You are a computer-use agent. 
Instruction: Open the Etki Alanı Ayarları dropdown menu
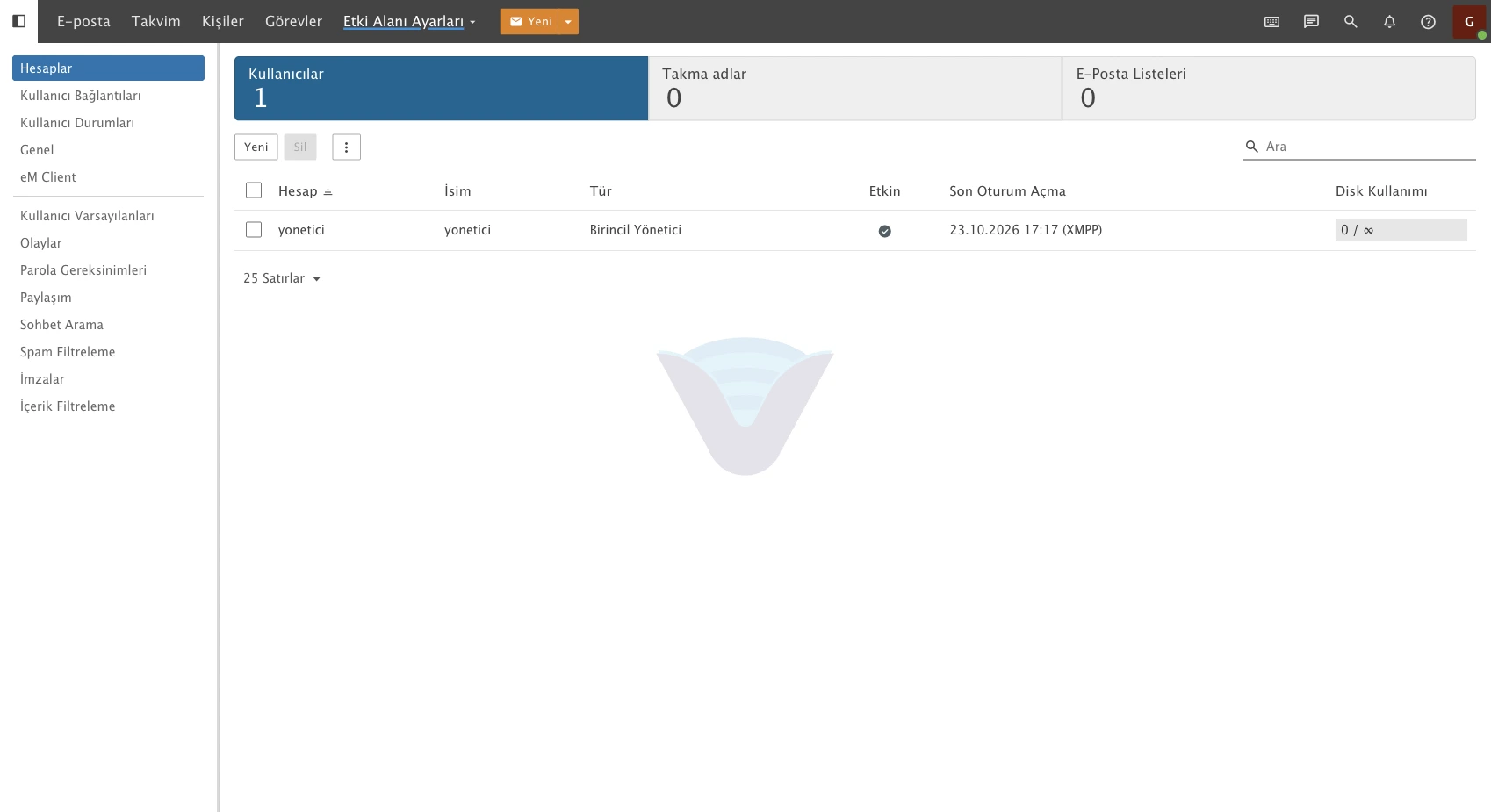409,22
